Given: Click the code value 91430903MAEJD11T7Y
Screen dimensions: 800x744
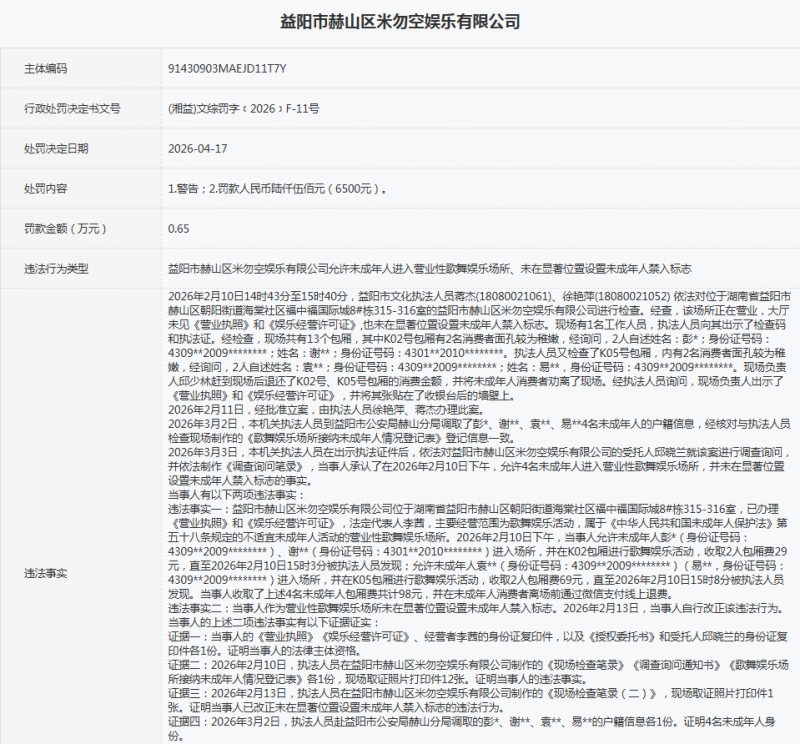Looking at the screenshot, I should pos(227,68).
